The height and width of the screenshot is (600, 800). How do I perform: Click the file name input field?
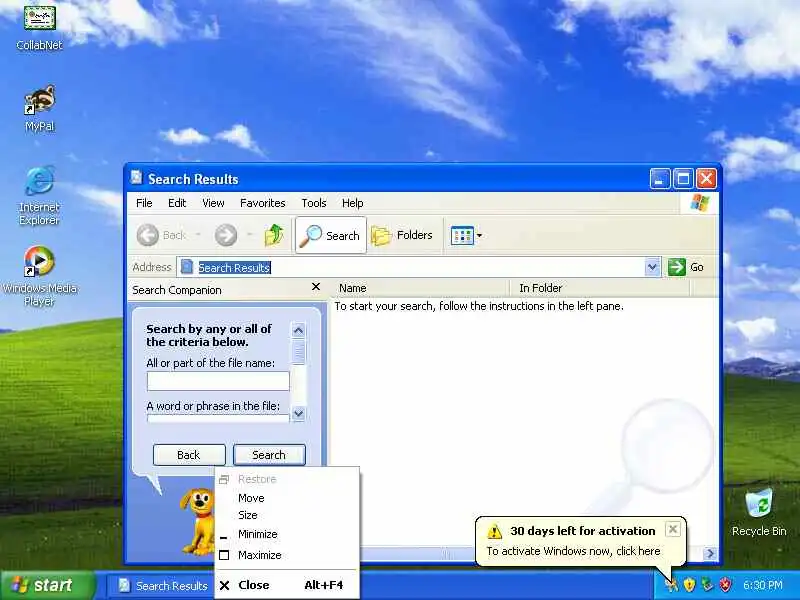pyautogui.click(x=218, y=381)
